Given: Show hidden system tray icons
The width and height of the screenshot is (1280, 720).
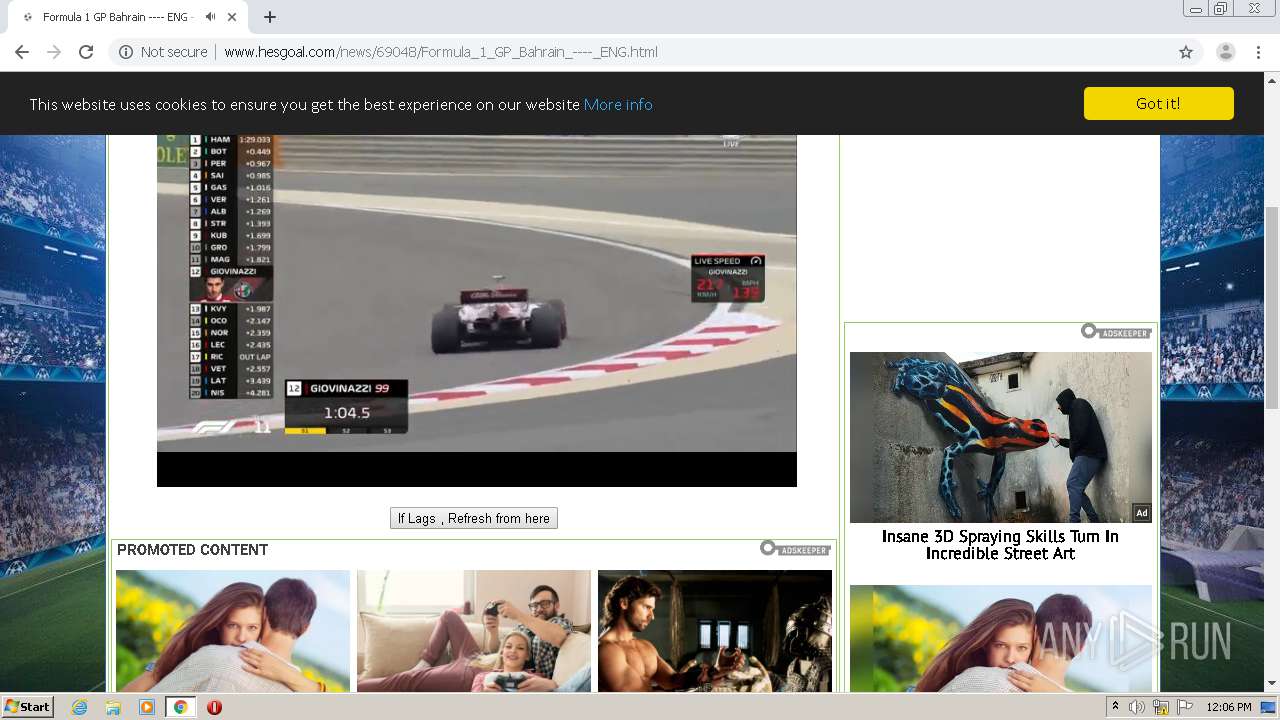Looking at the screenshot, I should coord(1116,707).
